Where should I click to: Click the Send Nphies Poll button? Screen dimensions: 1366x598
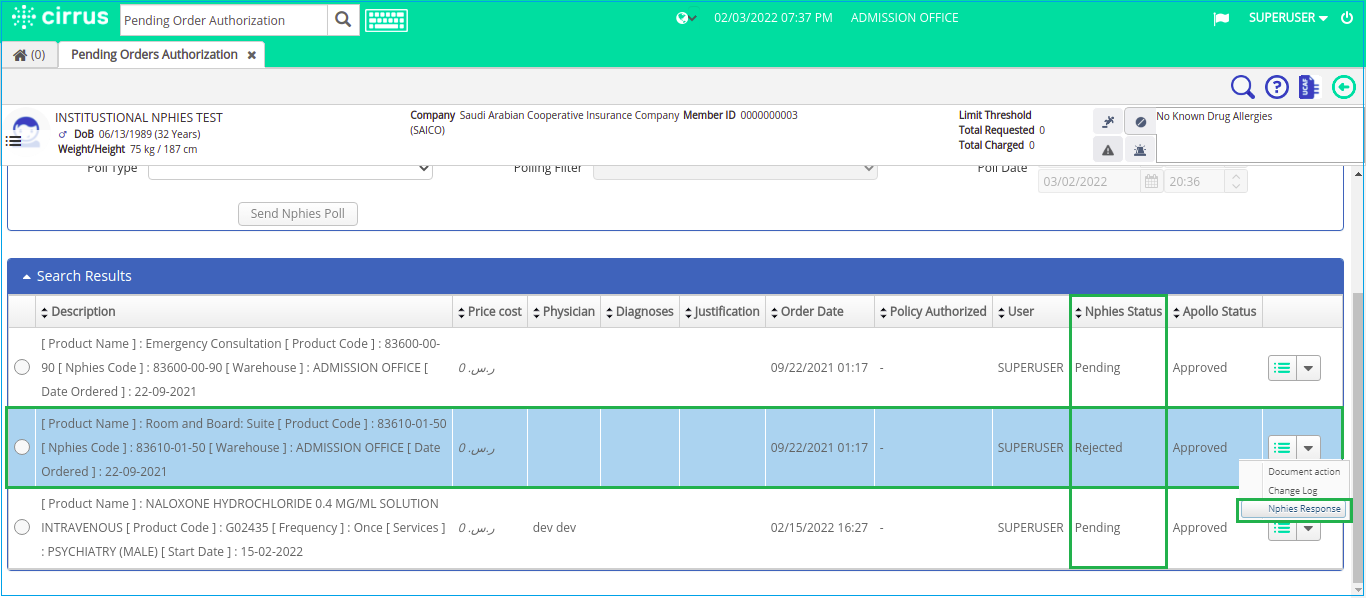click(x=297, y=213)
